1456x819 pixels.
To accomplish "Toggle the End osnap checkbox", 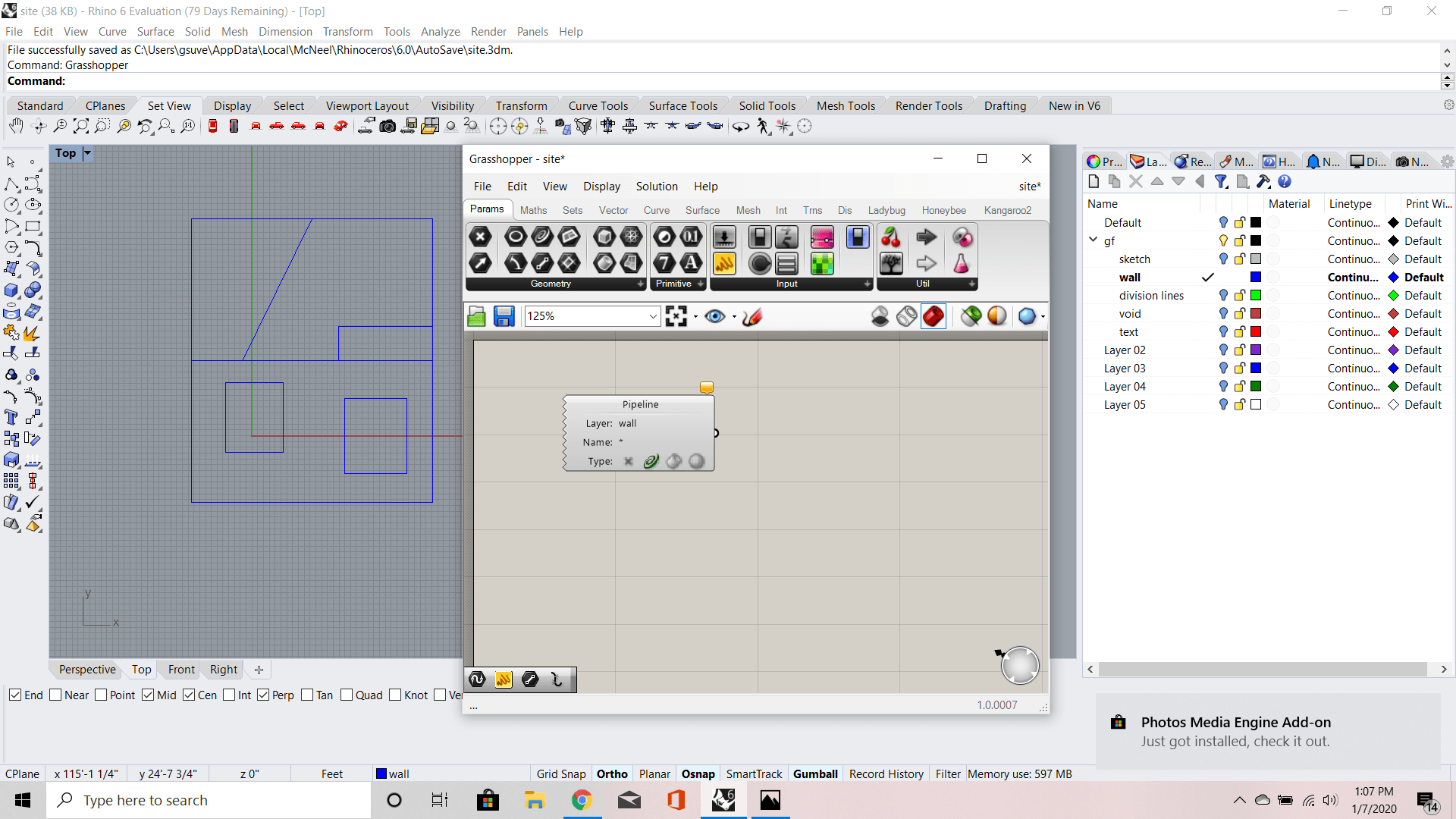I will 15,695.
